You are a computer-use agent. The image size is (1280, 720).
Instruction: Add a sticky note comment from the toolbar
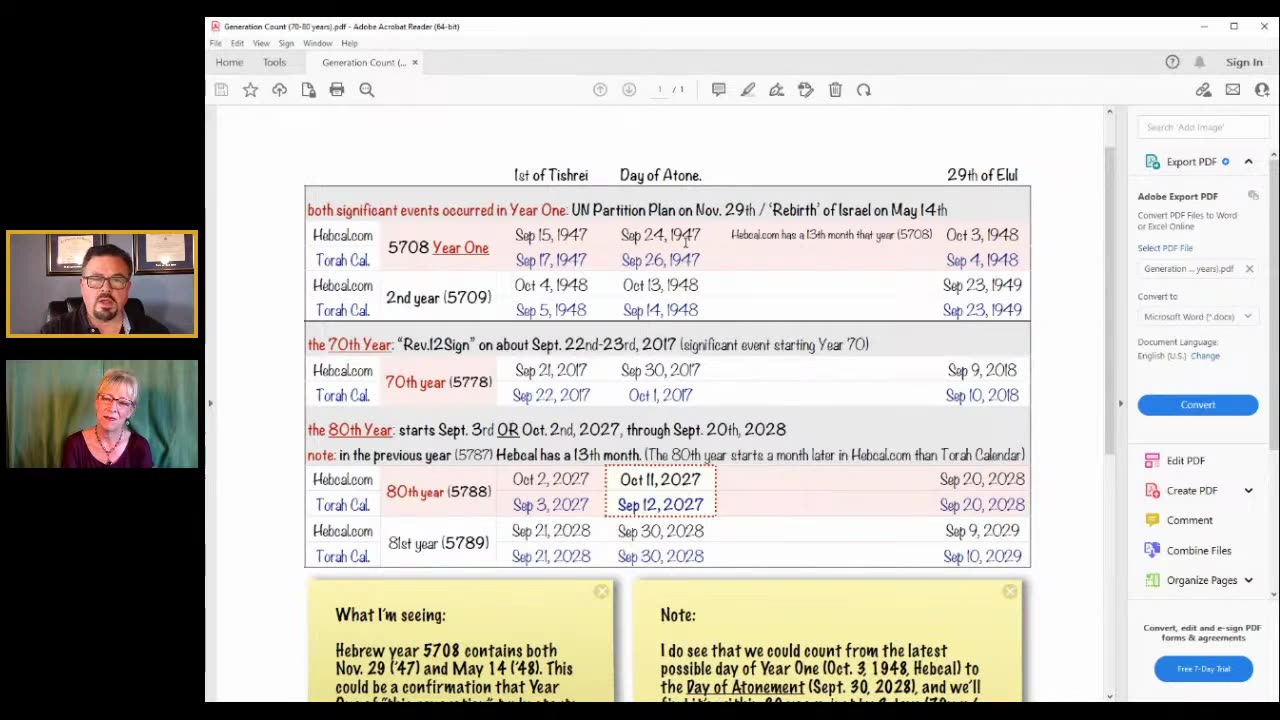click(718, 90)
